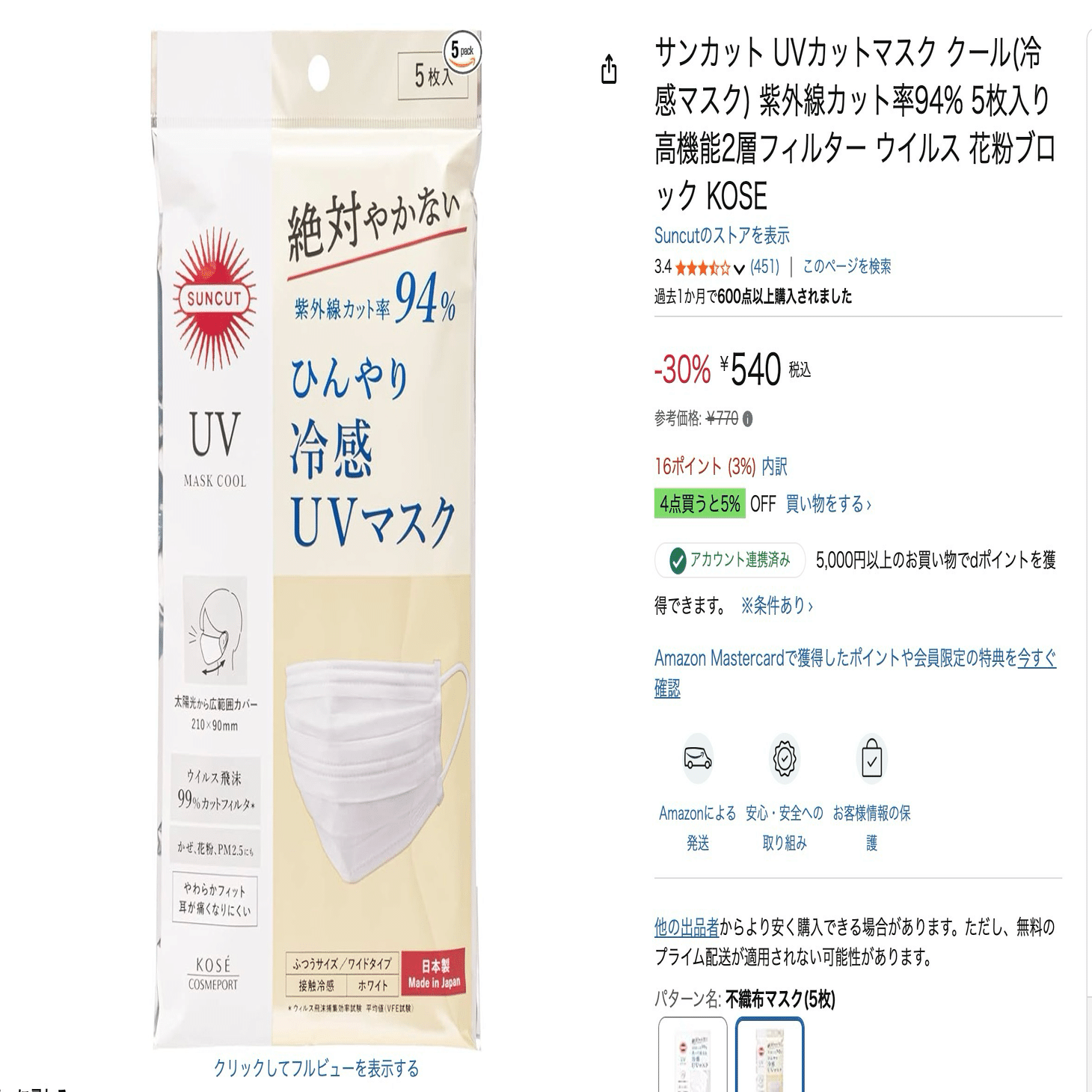Click 買い物をする promotion link
This screenshot has height=1092, width=1092.
828,504
